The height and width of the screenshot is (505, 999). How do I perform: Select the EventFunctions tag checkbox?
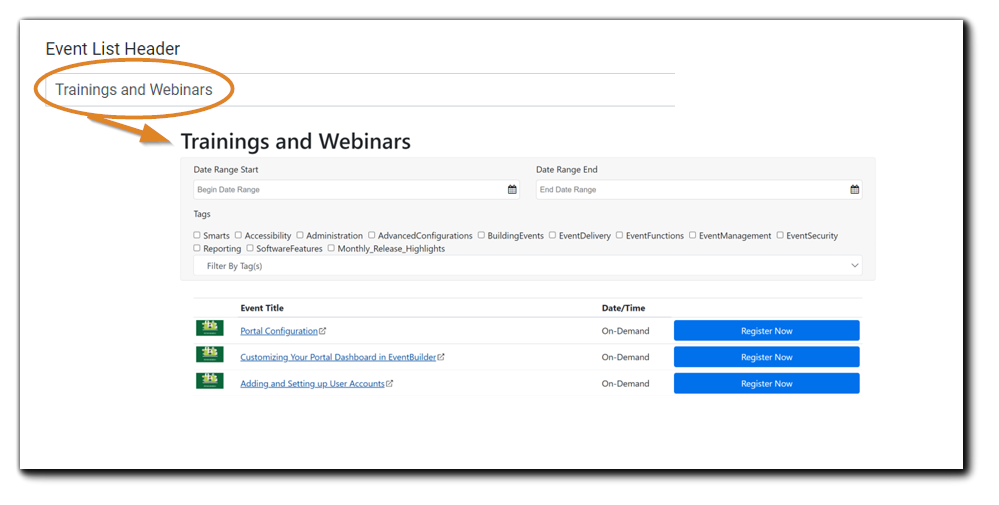point(619,235)
